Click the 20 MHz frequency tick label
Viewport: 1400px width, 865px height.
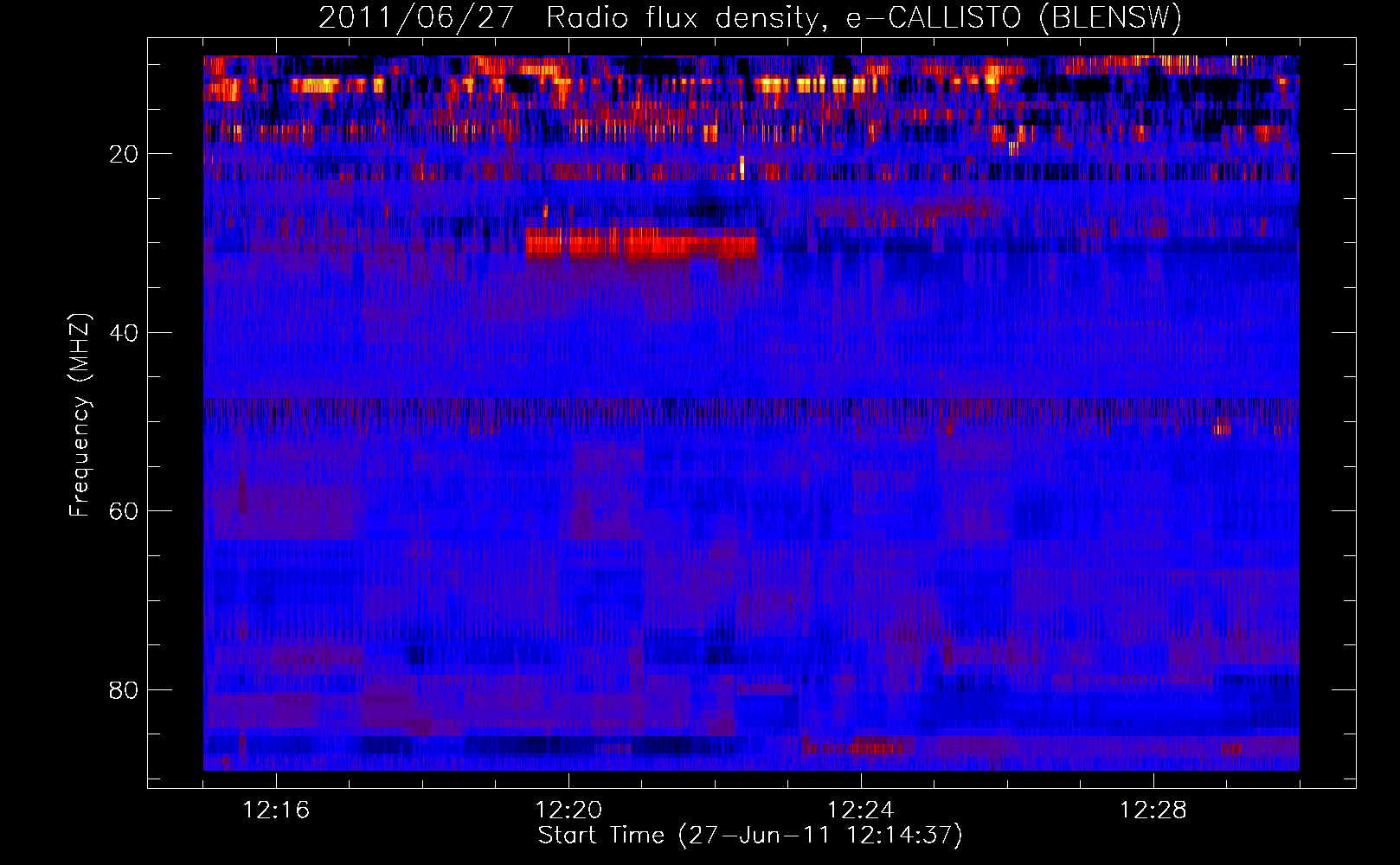[x=124, y=154]
